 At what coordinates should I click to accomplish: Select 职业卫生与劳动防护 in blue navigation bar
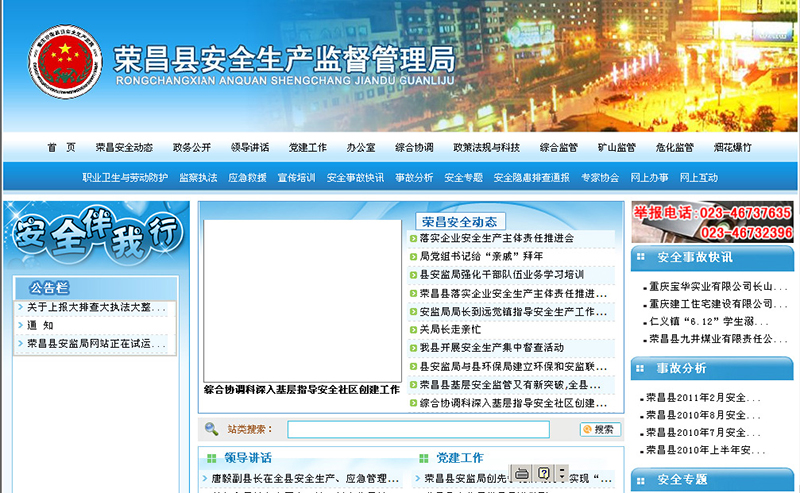pos(125,178)
